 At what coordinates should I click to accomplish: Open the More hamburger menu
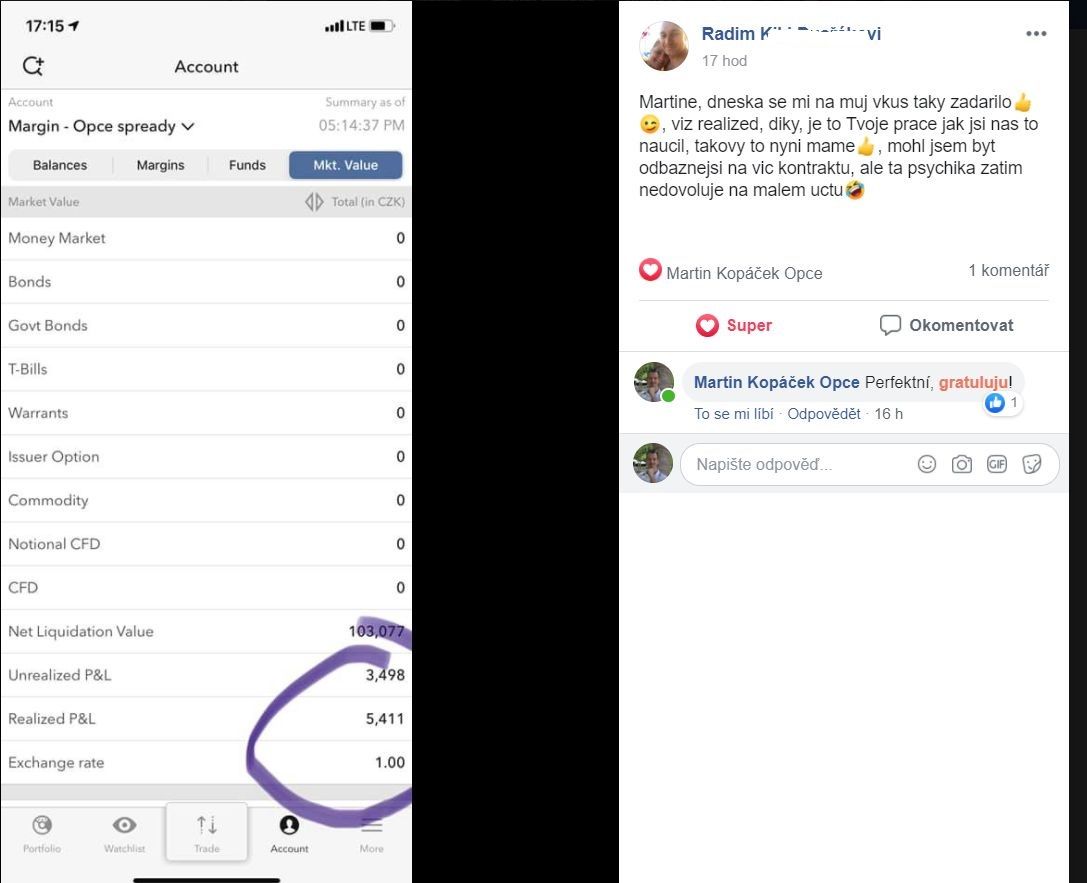372,825
